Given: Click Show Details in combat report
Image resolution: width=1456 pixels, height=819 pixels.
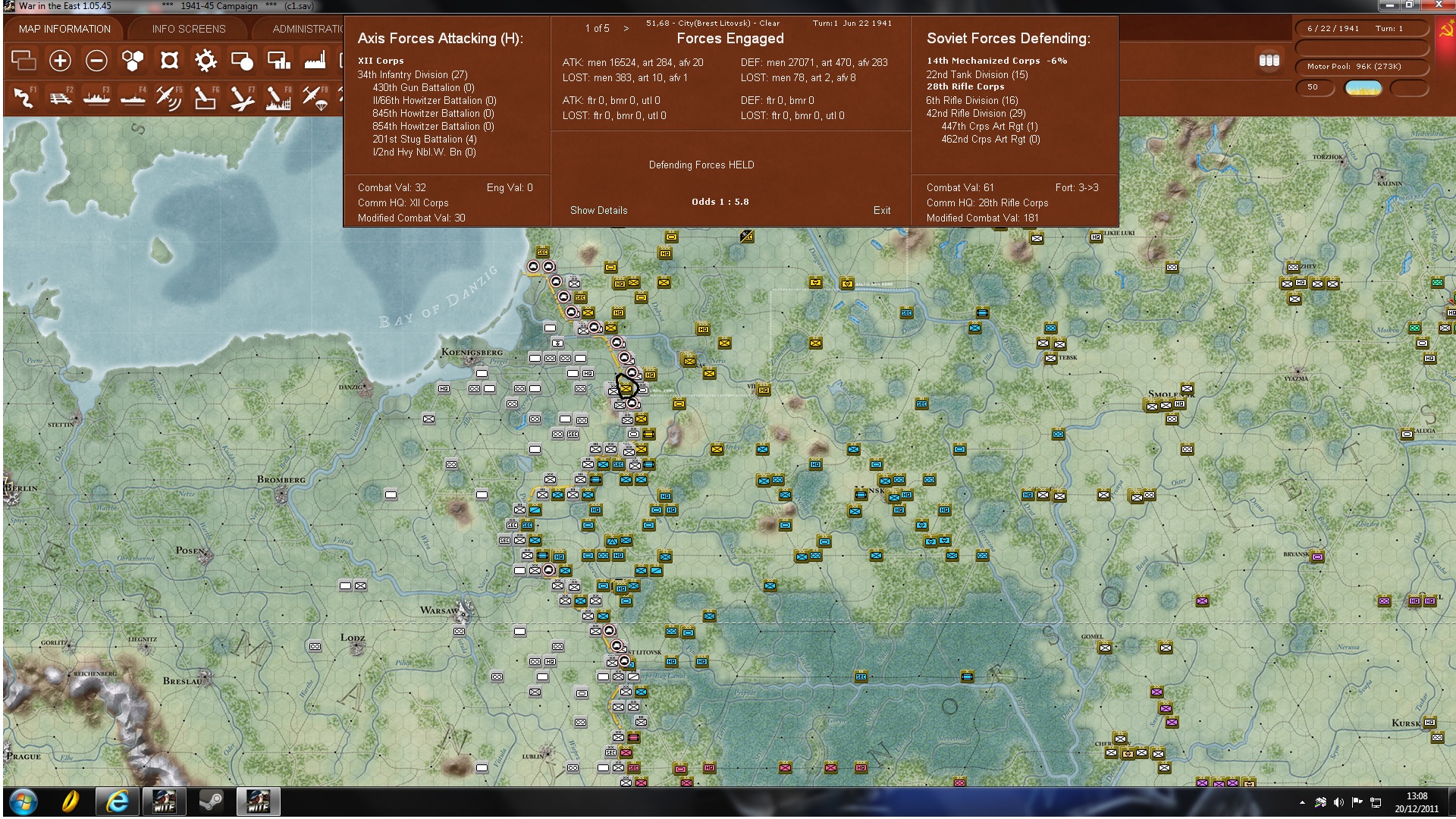Looking at the screenshot, I should click(599, 210).
